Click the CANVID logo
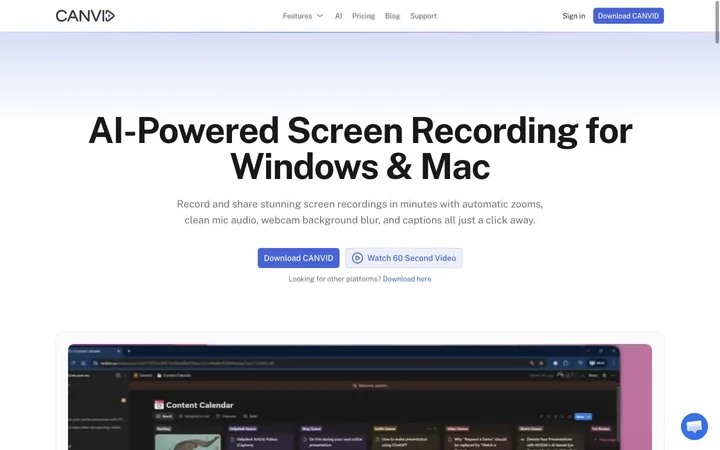Viewport: 720px width, 450px height. click(85, 16)
